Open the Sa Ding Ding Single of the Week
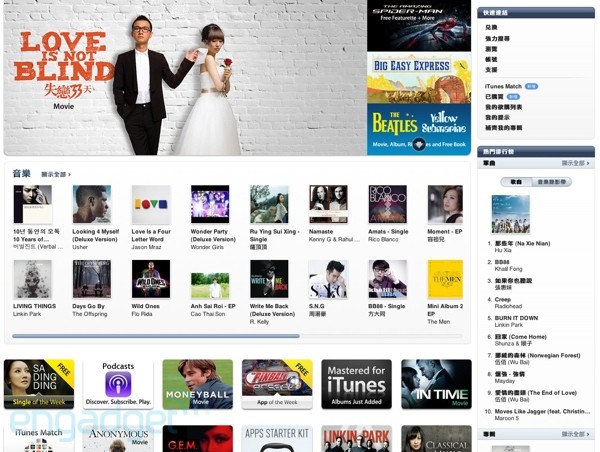This screenshot has width=600, height=452. pyautogui.click(x=39, y=384)
